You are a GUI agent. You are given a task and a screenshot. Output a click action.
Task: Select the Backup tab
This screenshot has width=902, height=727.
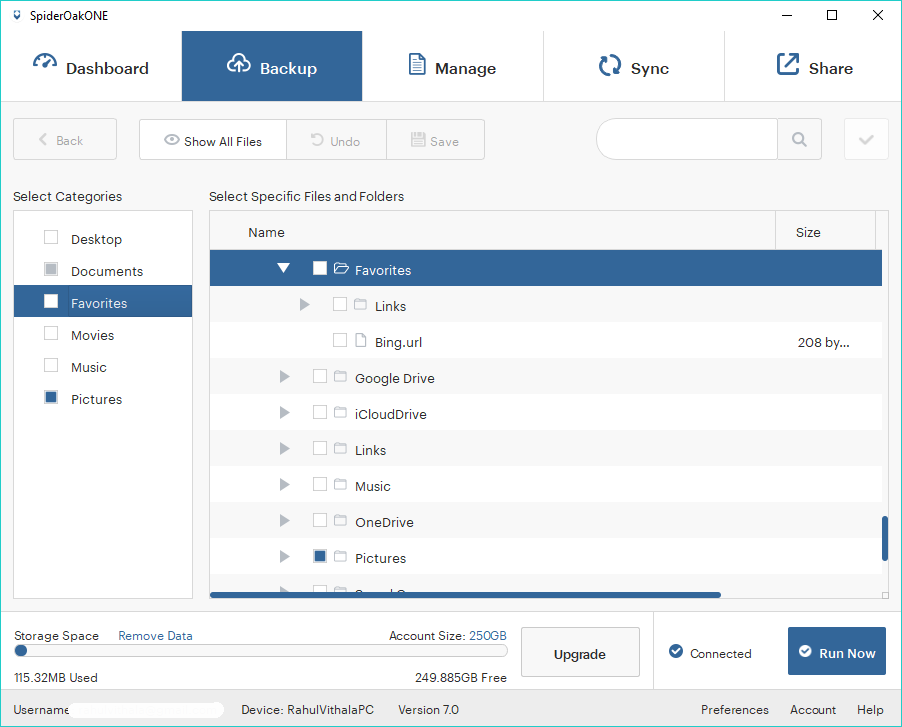[x=272, y=66]
